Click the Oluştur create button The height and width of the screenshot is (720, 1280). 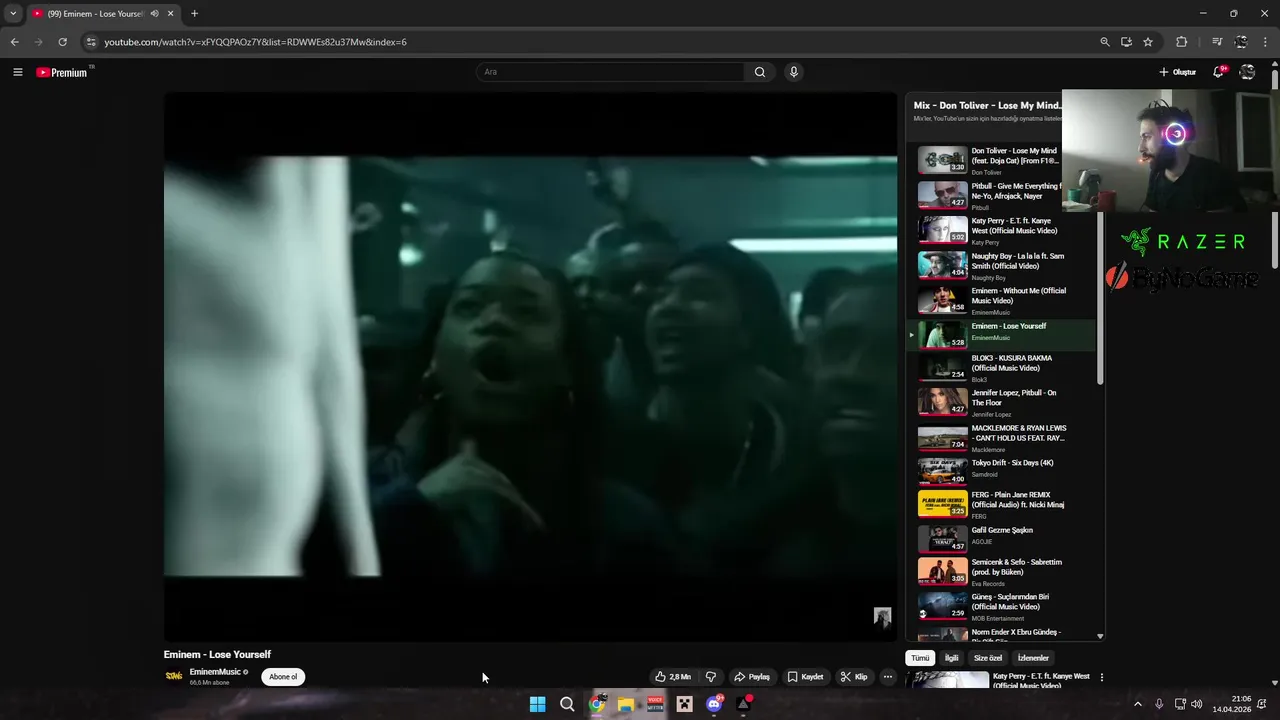1178,72
